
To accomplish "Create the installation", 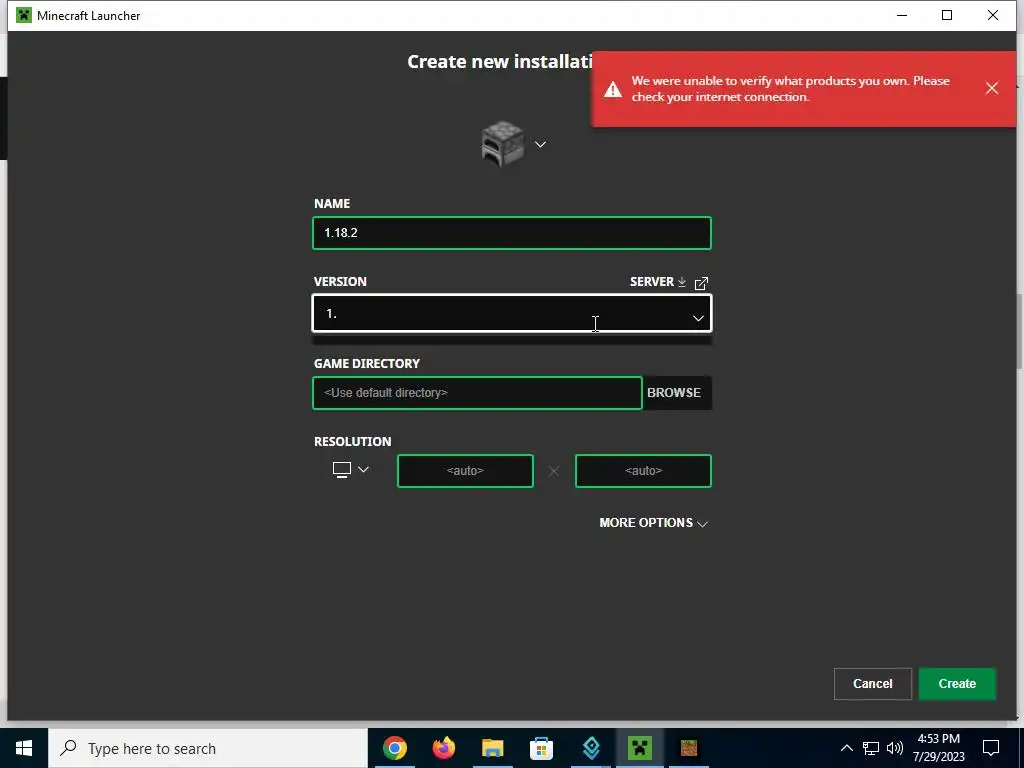I will pos(957,684).
